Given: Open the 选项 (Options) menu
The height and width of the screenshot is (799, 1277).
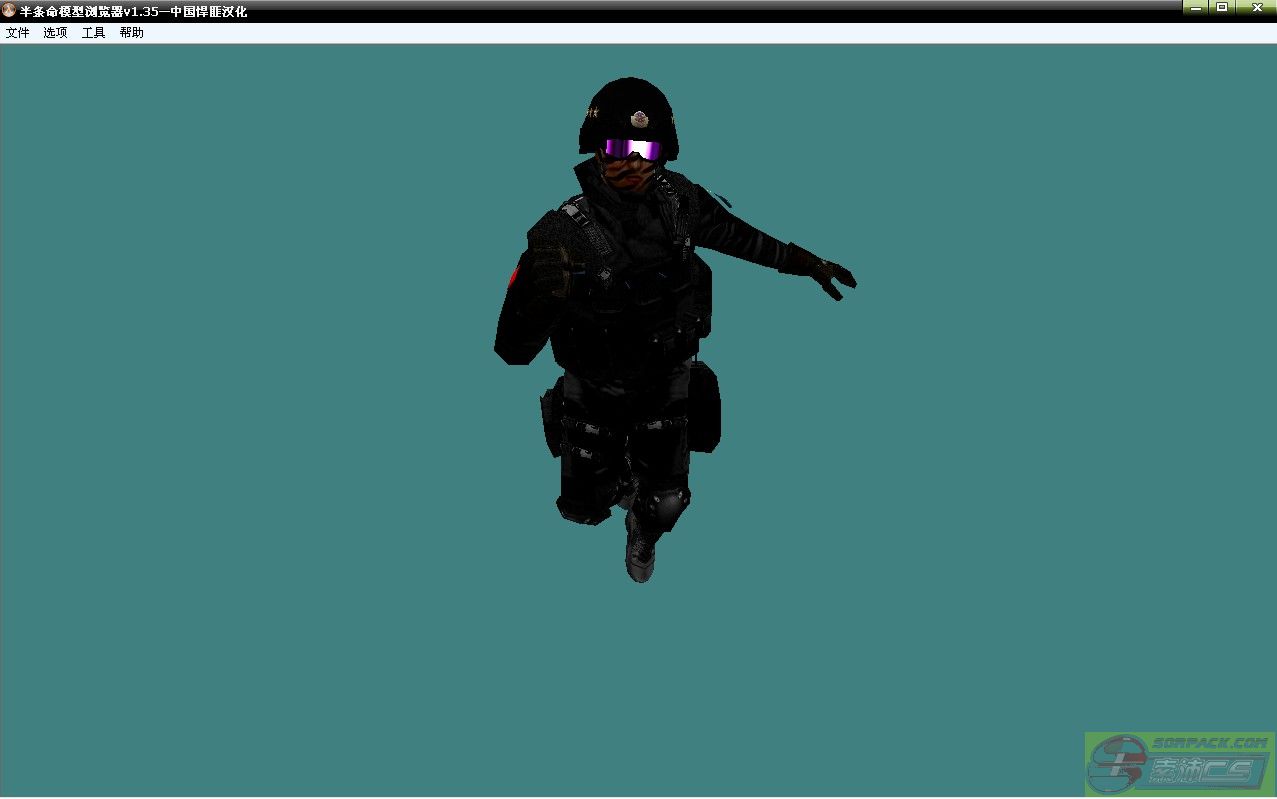Looking at the screenshot, I should [55, 33].
